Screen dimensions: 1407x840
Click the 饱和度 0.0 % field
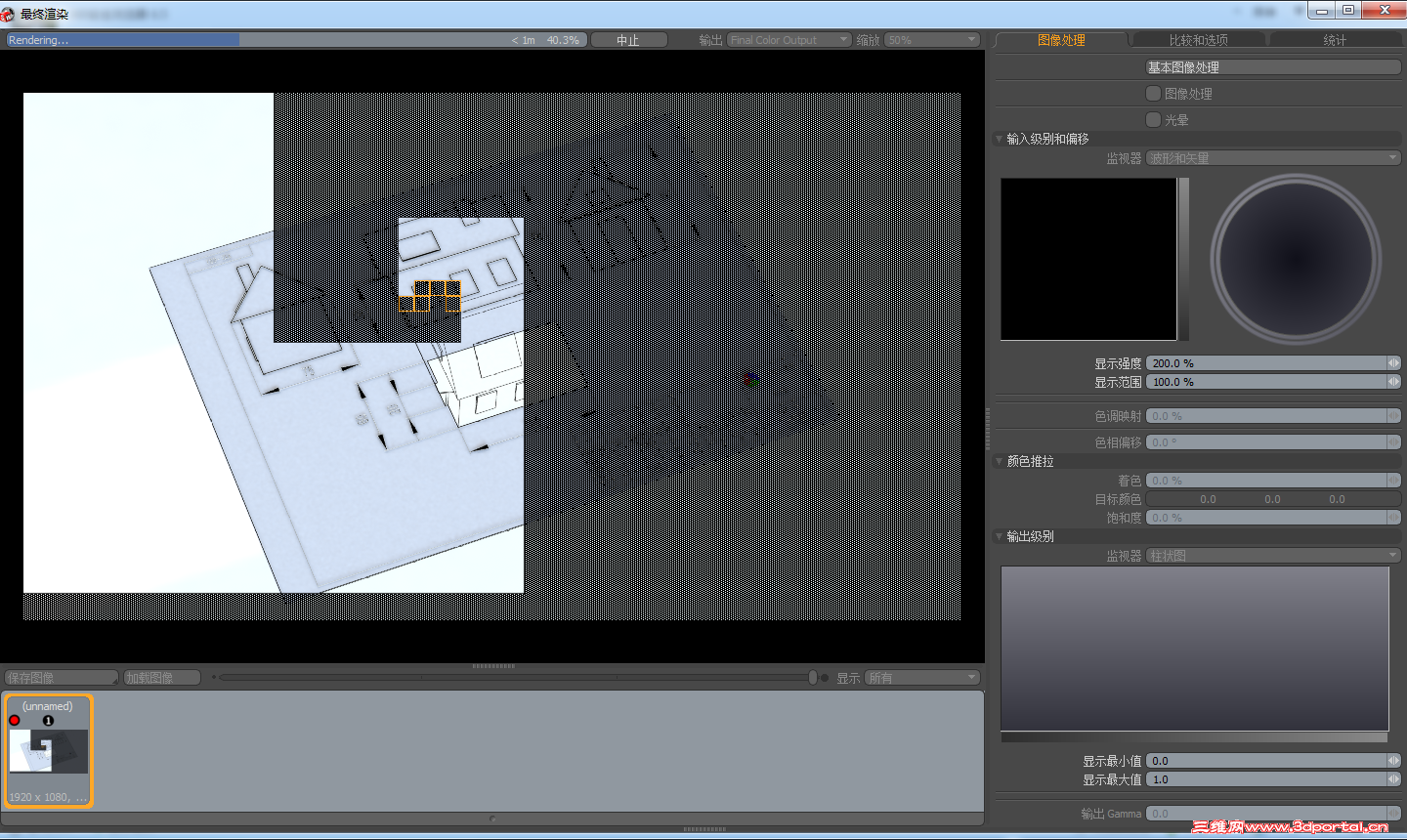tap(1267, 518)
